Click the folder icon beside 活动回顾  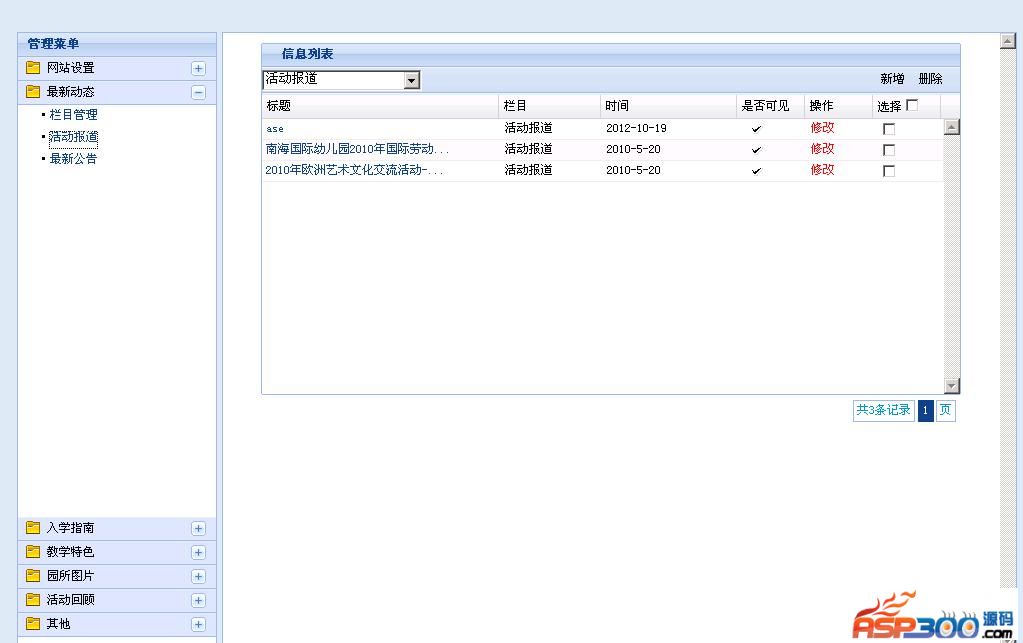(x=33, y=599)
